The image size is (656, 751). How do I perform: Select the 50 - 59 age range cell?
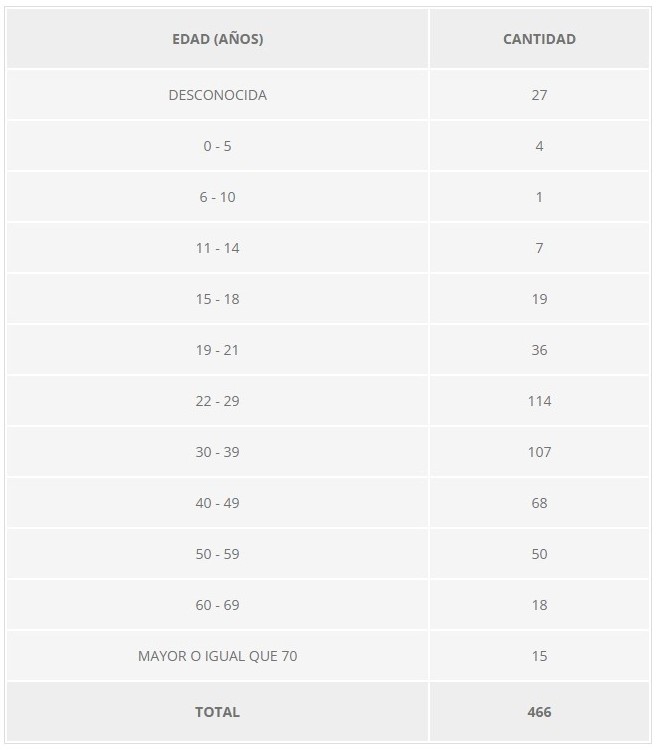[217, 554]
